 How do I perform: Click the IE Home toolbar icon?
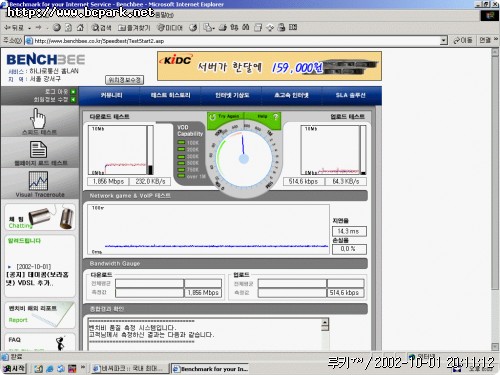coord(80,28)
